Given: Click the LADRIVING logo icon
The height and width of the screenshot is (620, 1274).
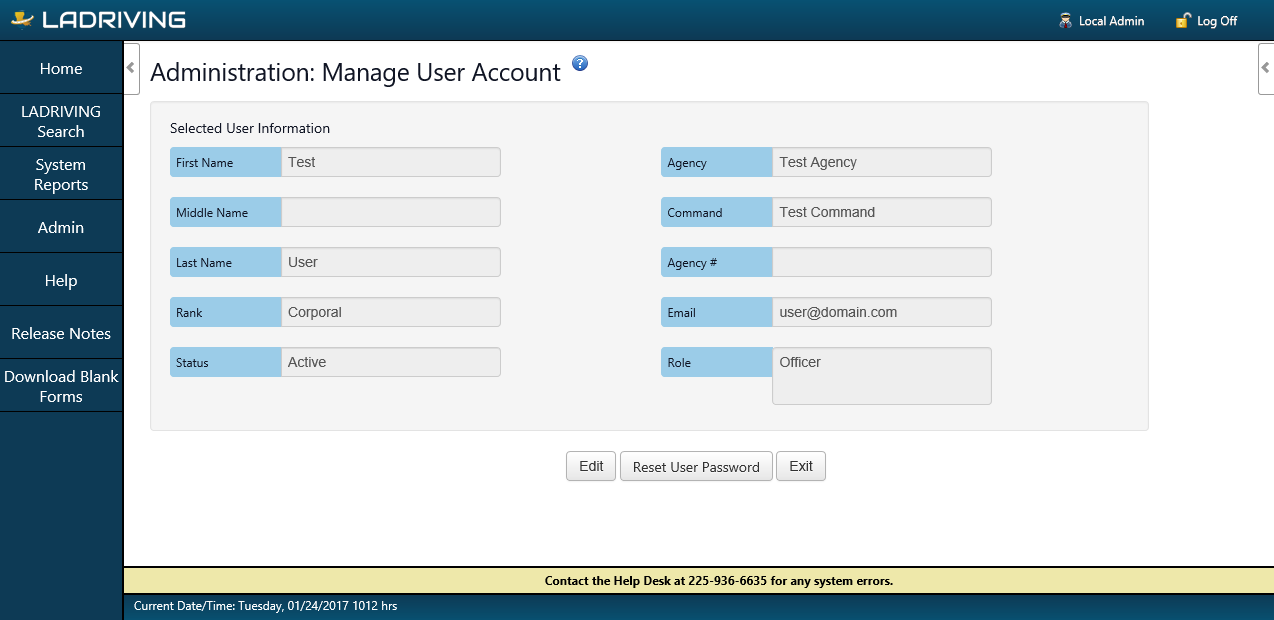Looking at the screenshot, I should [22, 20].
